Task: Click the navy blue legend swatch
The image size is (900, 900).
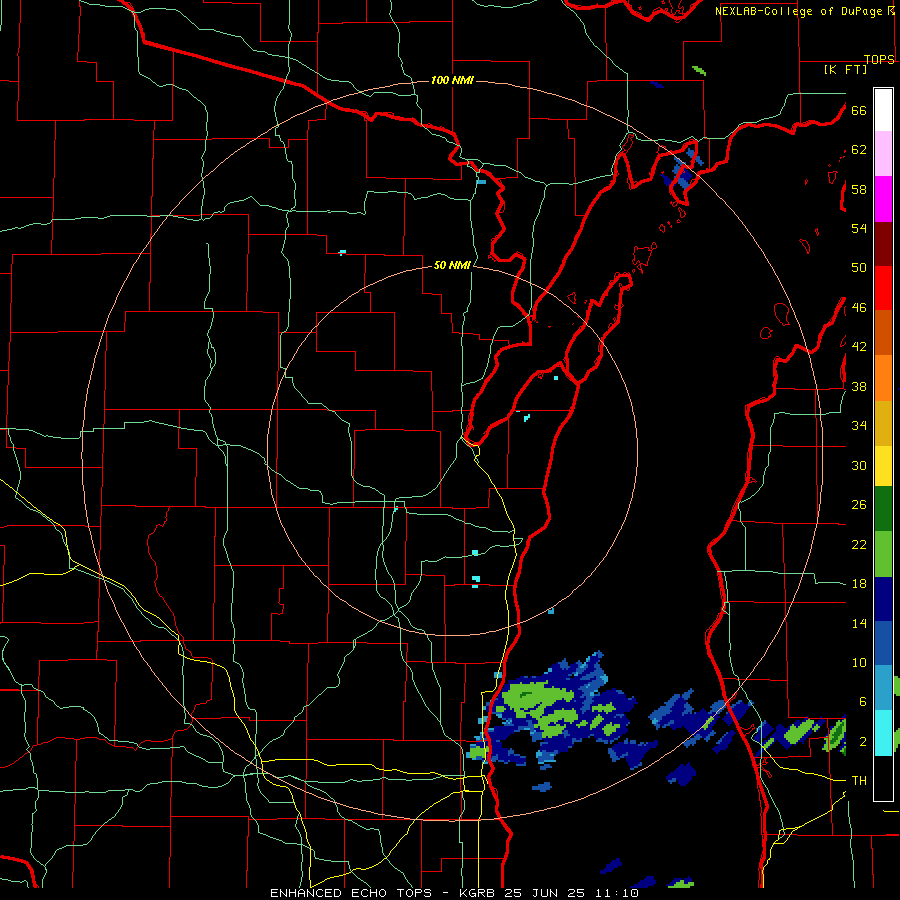Action: pos(883,599)
